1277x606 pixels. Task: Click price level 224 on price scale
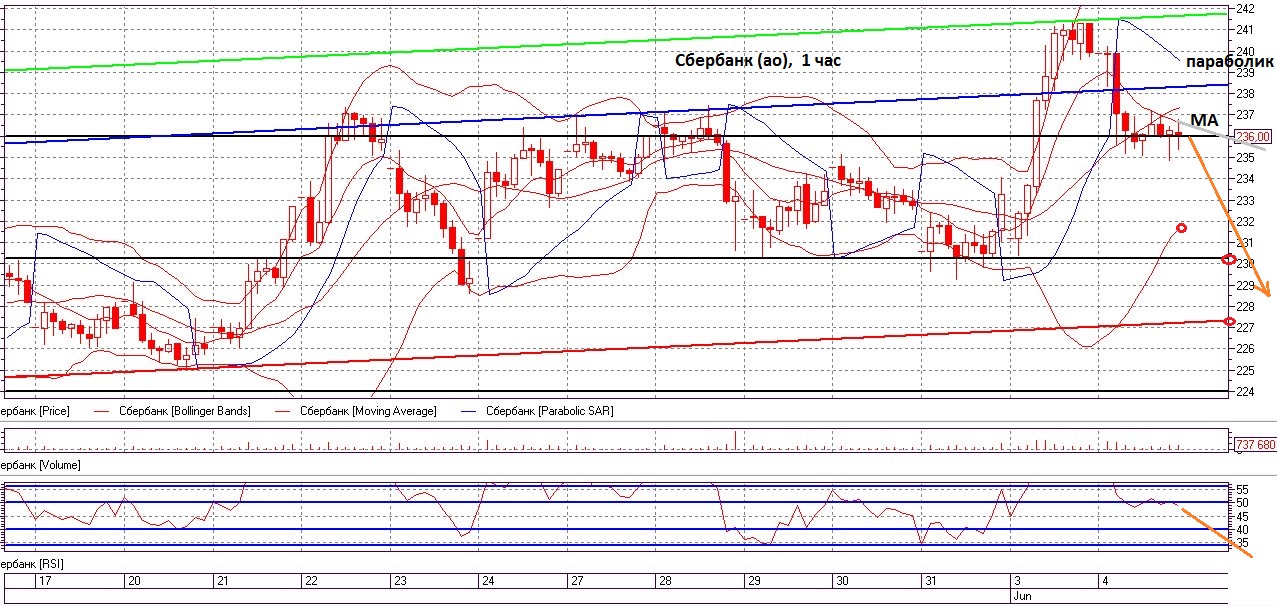click(x=1246, y=392)
